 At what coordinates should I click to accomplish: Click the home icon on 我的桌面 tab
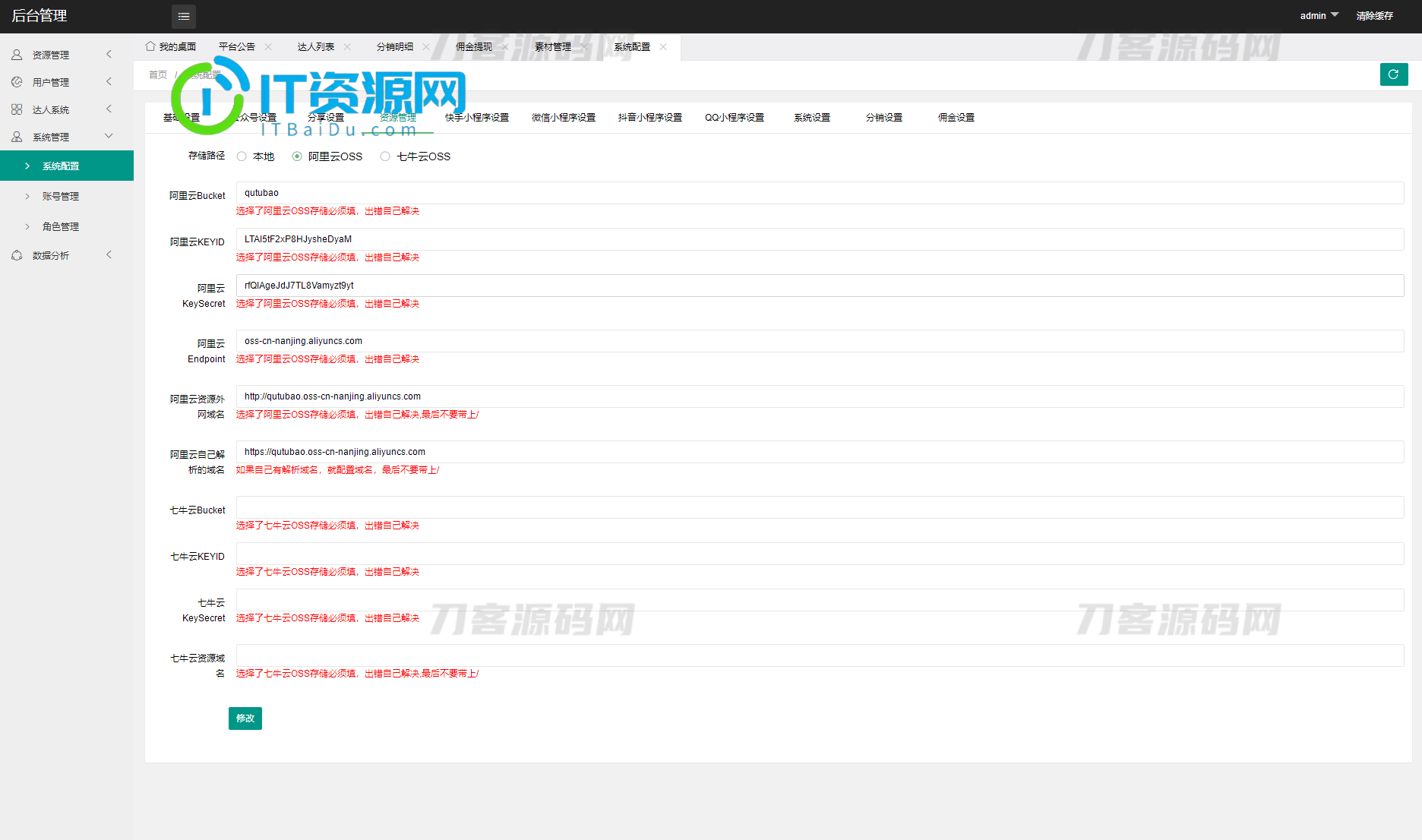coord(150,46)
